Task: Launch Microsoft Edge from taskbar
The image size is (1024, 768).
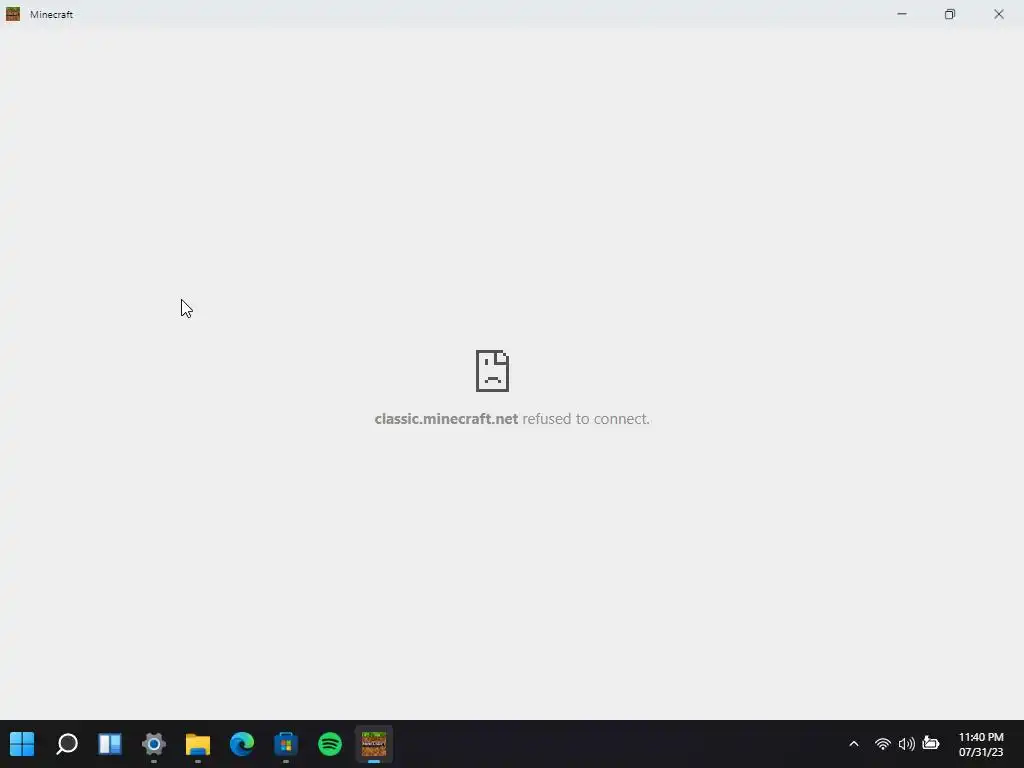Action: pos(242,743)
